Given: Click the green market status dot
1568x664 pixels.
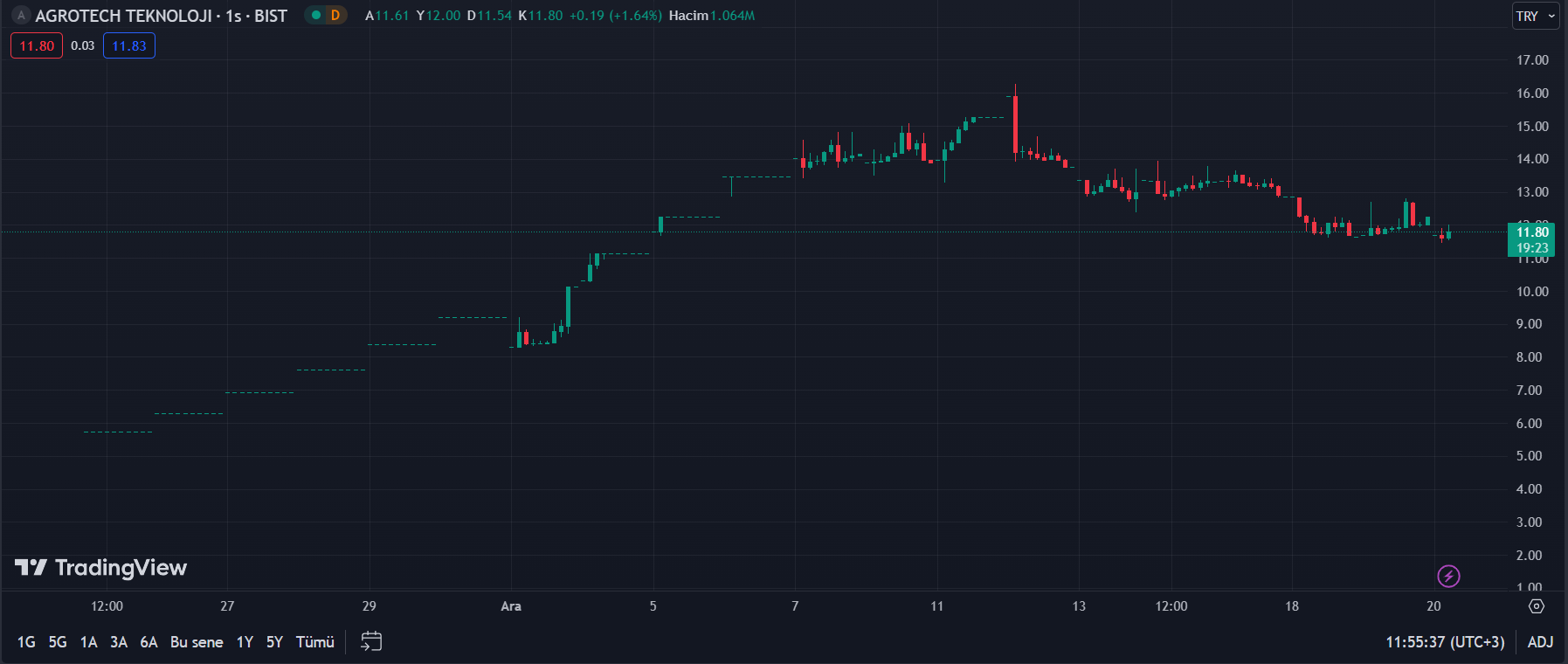Looking at the screenshot, I should pos(316,16).
